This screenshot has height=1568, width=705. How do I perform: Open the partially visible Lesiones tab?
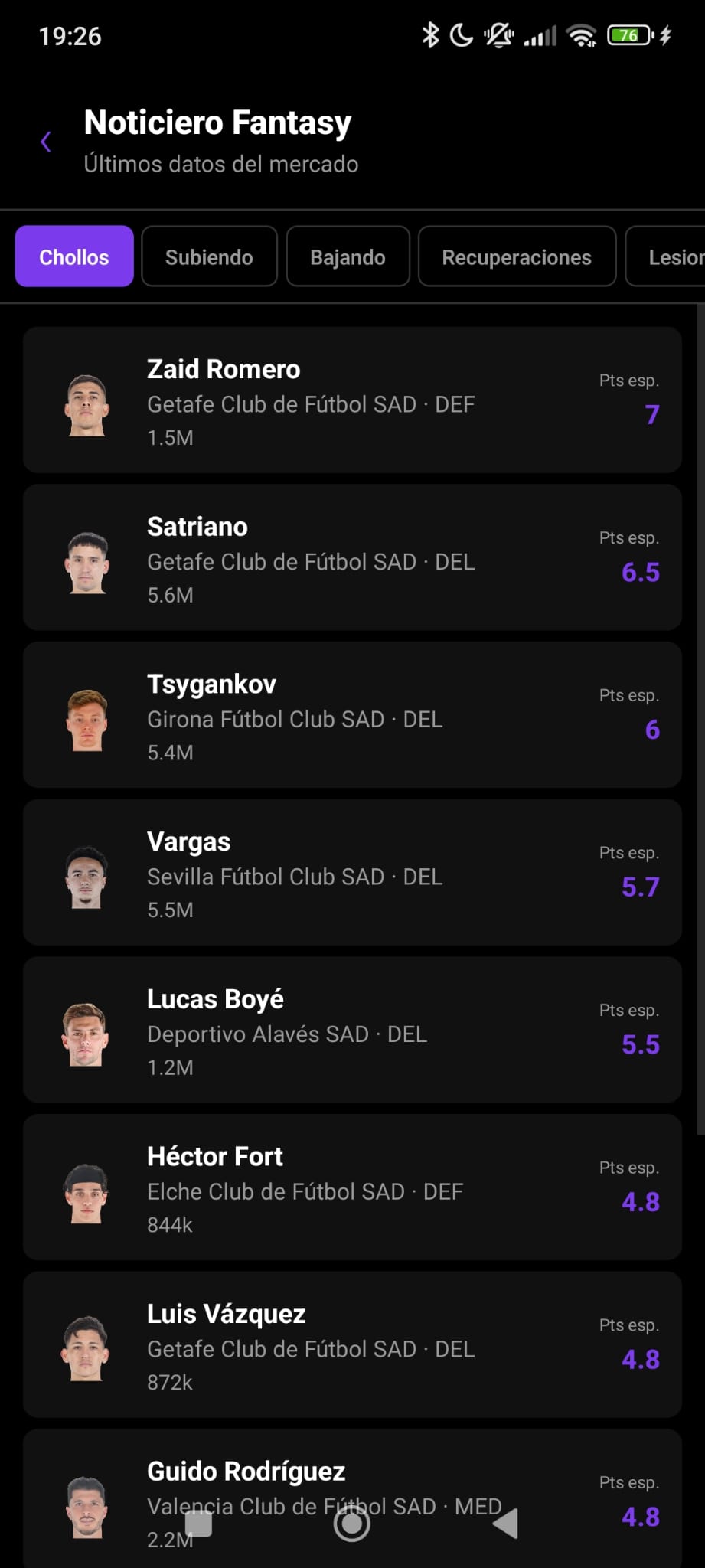666,256
